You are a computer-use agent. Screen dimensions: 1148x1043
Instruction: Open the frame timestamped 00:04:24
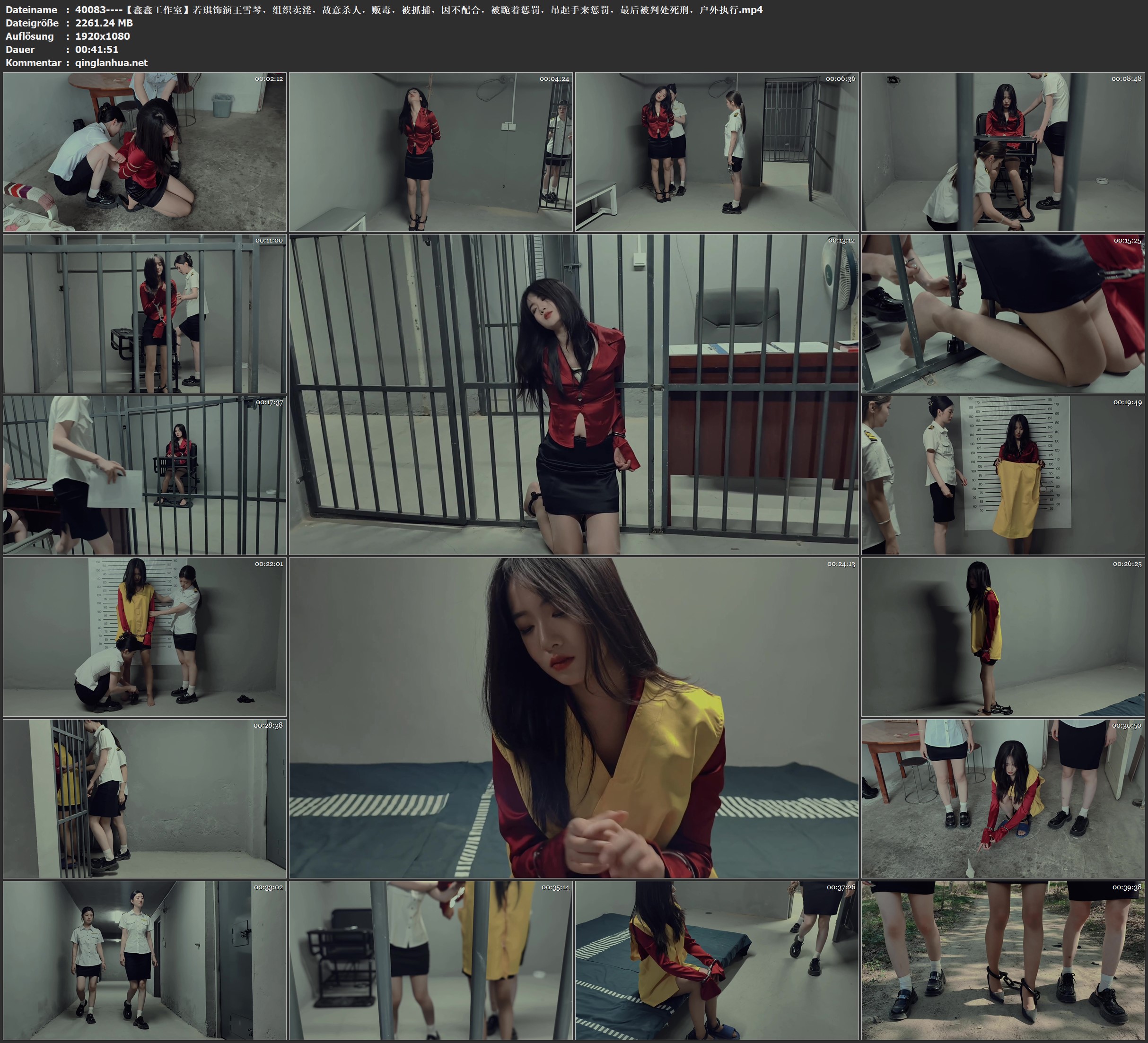pyautogui.click(x=430, y=151)
